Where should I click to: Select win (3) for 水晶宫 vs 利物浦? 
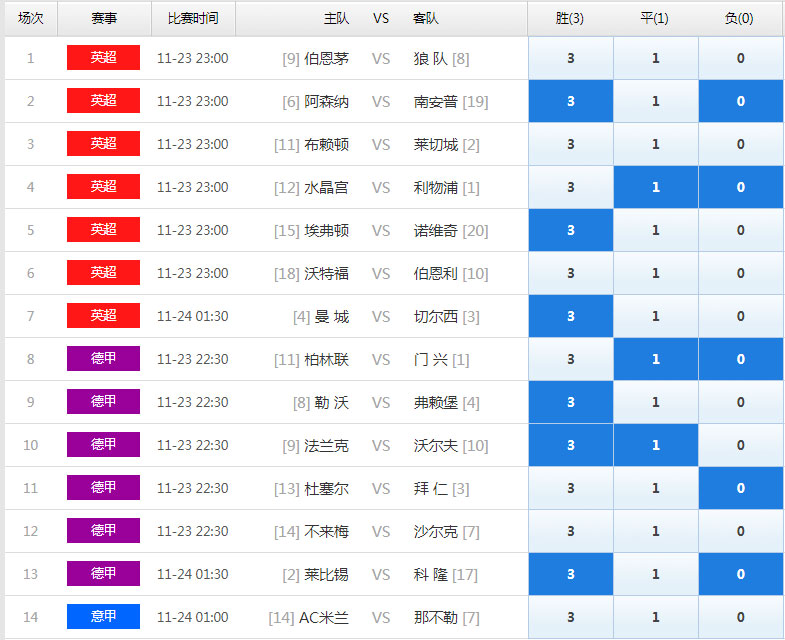(571, 187)
